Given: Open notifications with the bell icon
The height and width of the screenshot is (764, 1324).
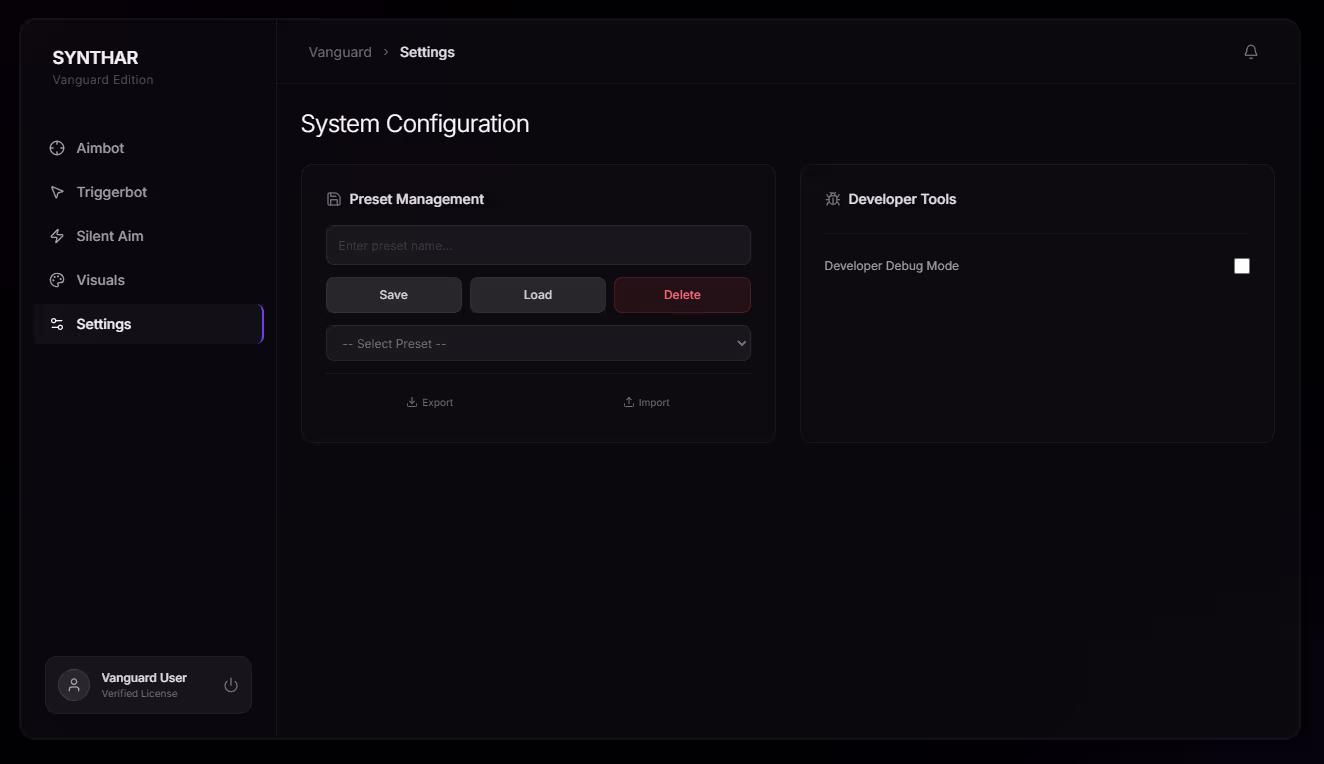Looking at the screenshot, I should 1250,52.
